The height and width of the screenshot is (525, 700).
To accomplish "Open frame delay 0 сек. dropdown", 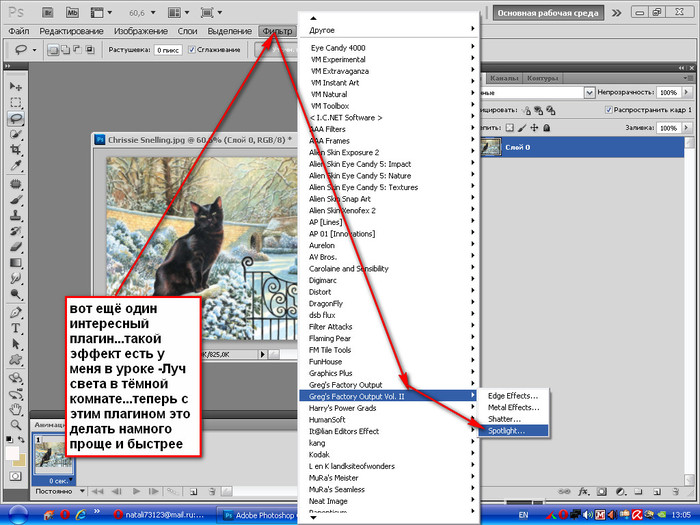I will 71,480.
